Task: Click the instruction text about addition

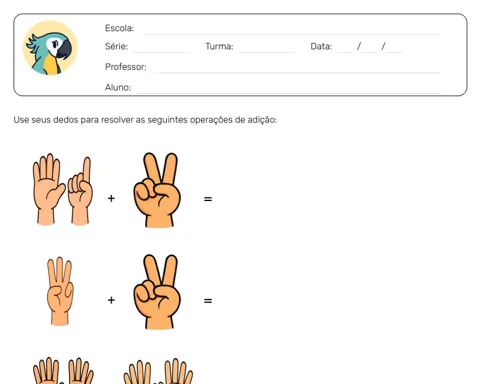Action: coord(145,120)
